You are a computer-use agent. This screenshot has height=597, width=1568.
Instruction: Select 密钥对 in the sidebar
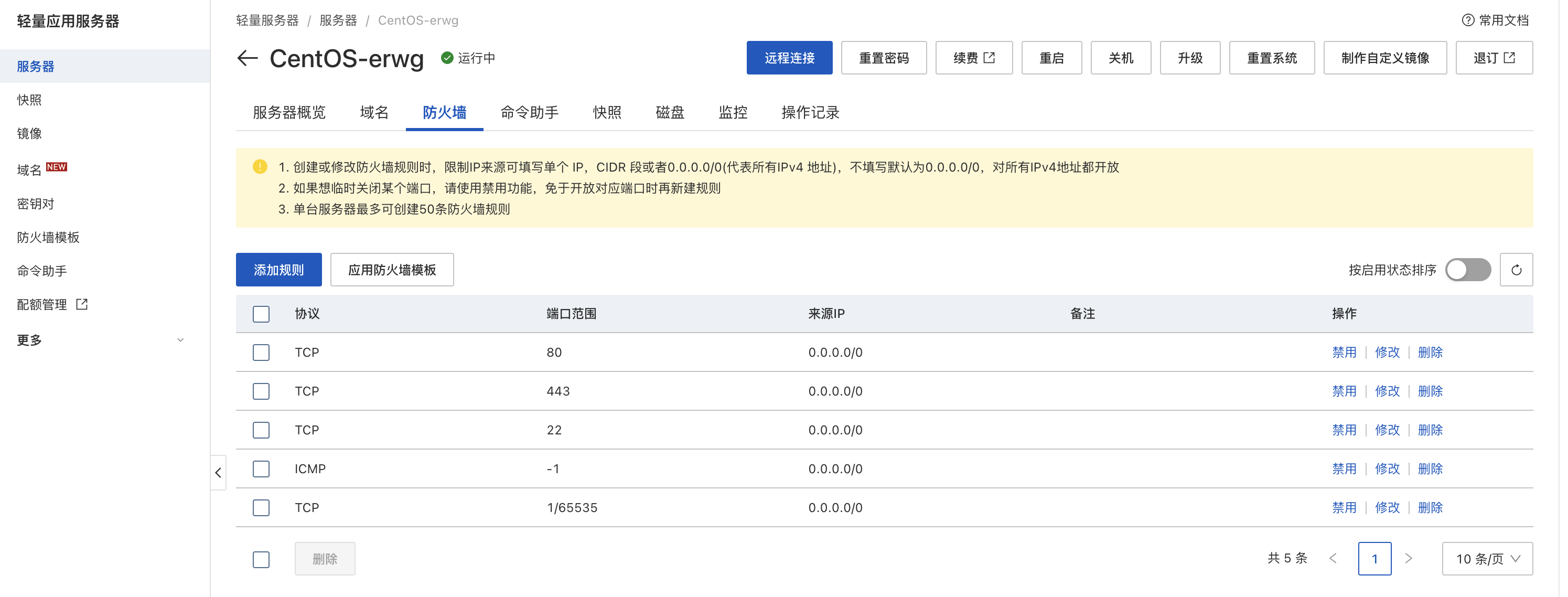(105, 204)
